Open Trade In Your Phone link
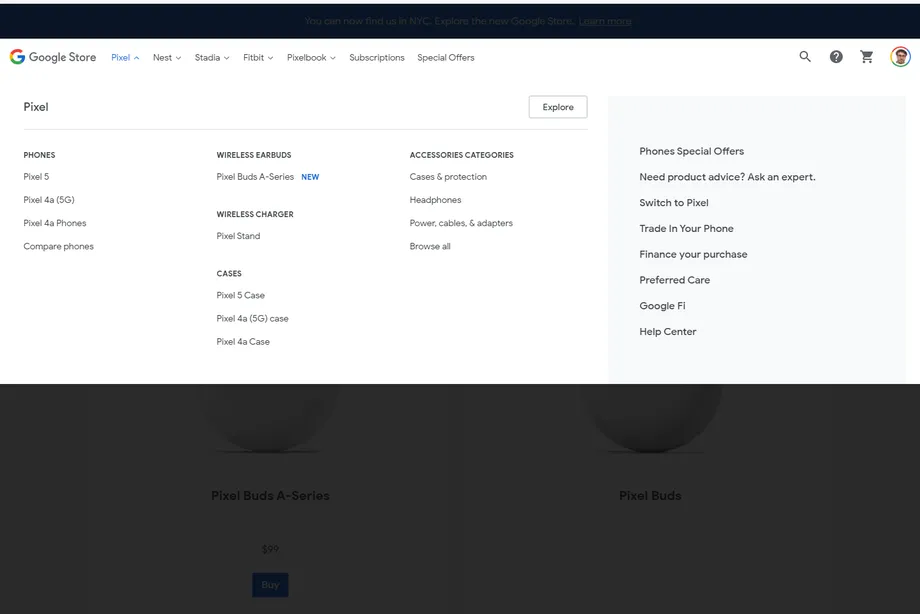920x614 pixels. [686, 228]
